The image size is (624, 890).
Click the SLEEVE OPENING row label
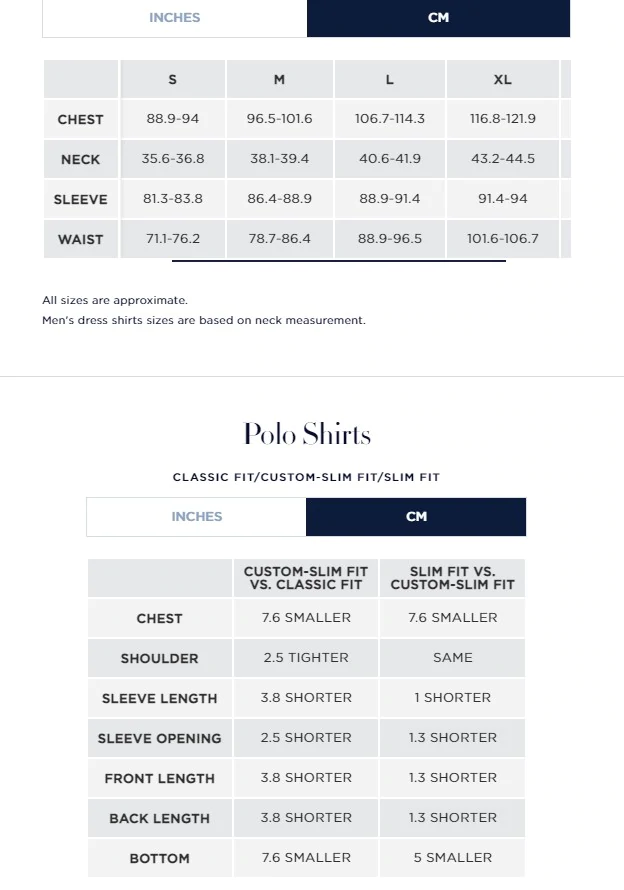[160, 739]
